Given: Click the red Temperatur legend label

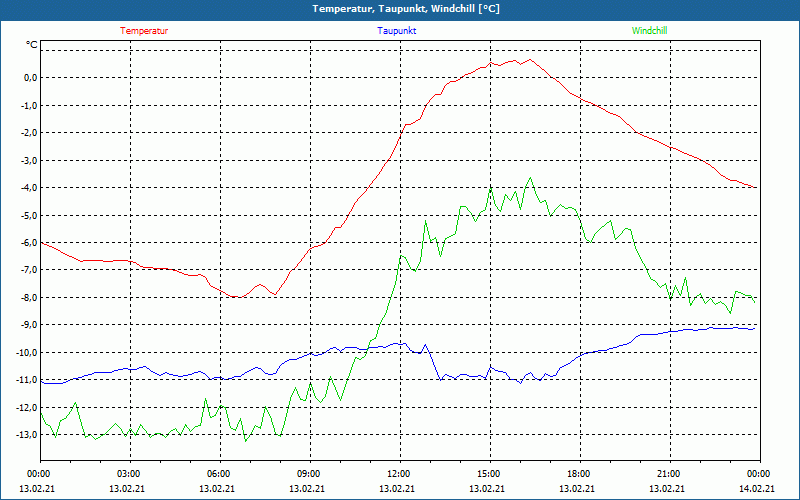Looking at the screenshot, I should (144, 31).
